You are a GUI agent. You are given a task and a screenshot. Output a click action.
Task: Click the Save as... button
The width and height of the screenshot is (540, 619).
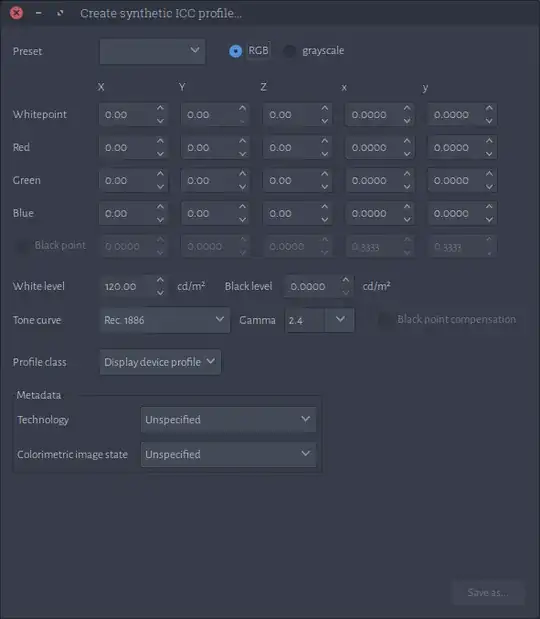click(x=488, y=592)
